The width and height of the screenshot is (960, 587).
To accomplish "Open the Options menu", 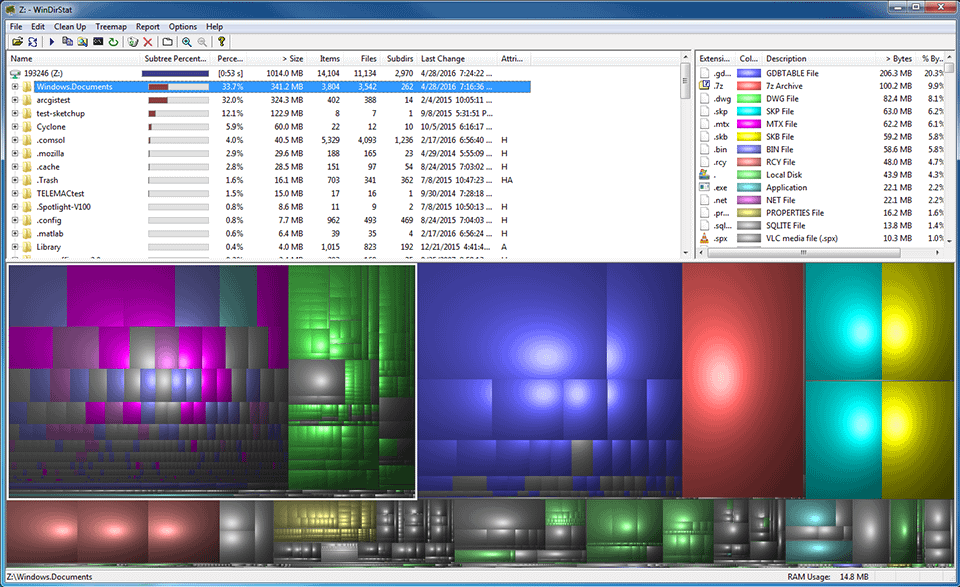I will [x=183, y=26].
